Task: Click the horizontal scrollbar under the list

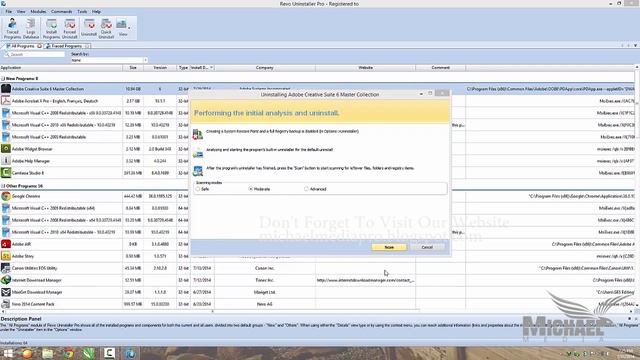Action: (211, 311)
